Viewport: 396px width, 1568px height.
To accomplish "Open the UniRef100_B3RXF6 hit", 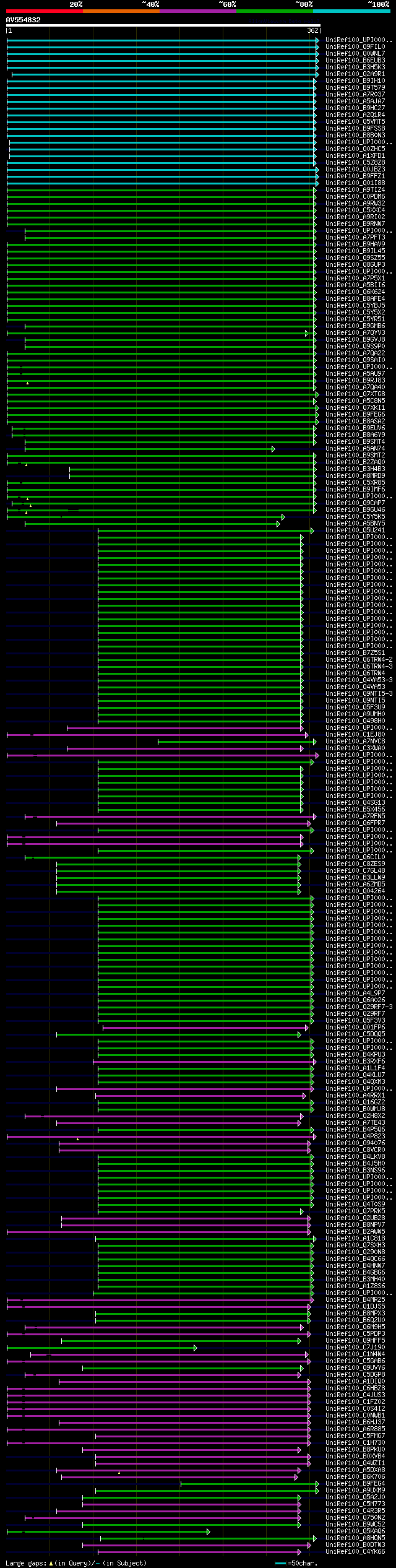I will coord(355,1061).
